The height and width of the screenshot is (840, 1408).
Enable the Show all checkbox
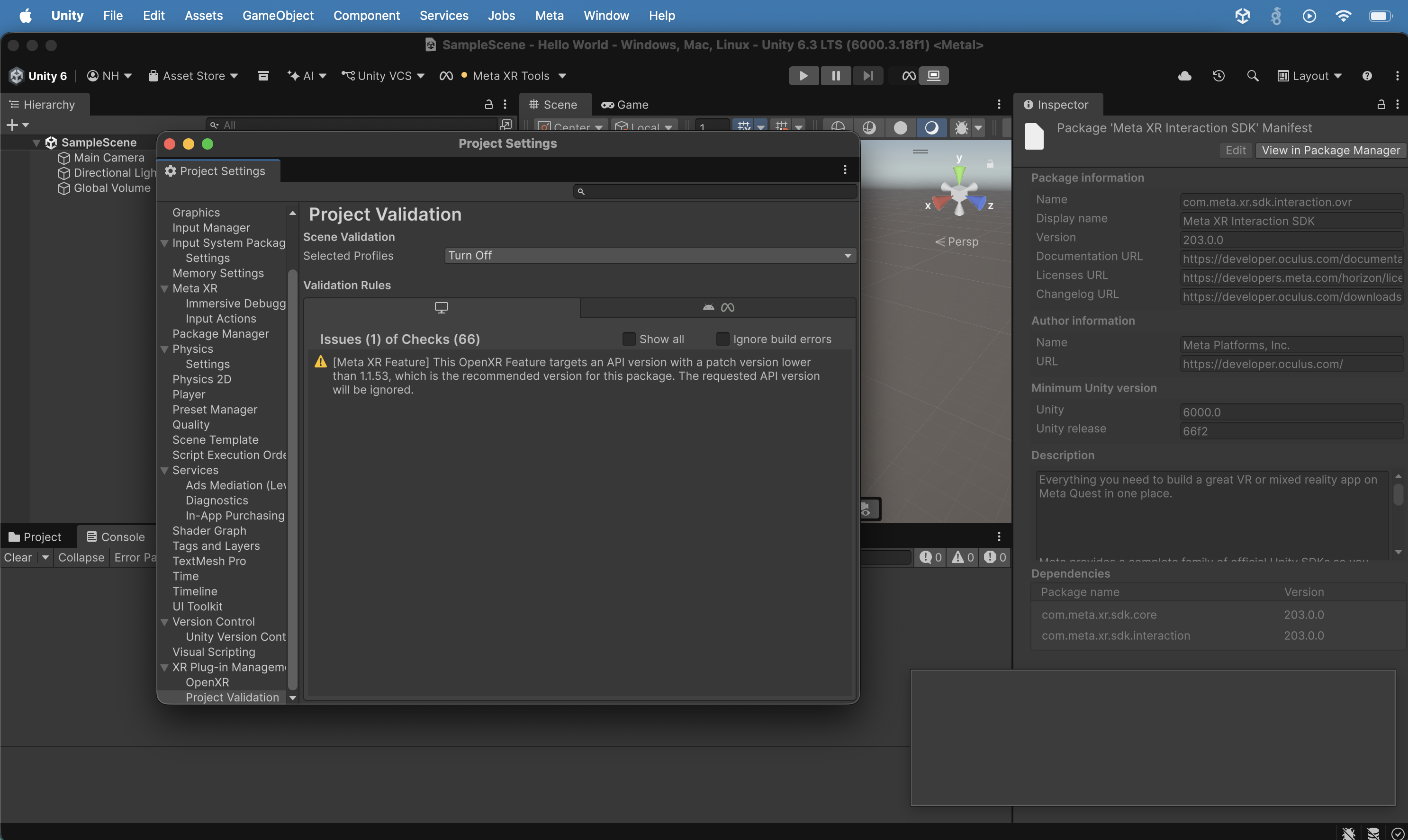tap(629, 339)
